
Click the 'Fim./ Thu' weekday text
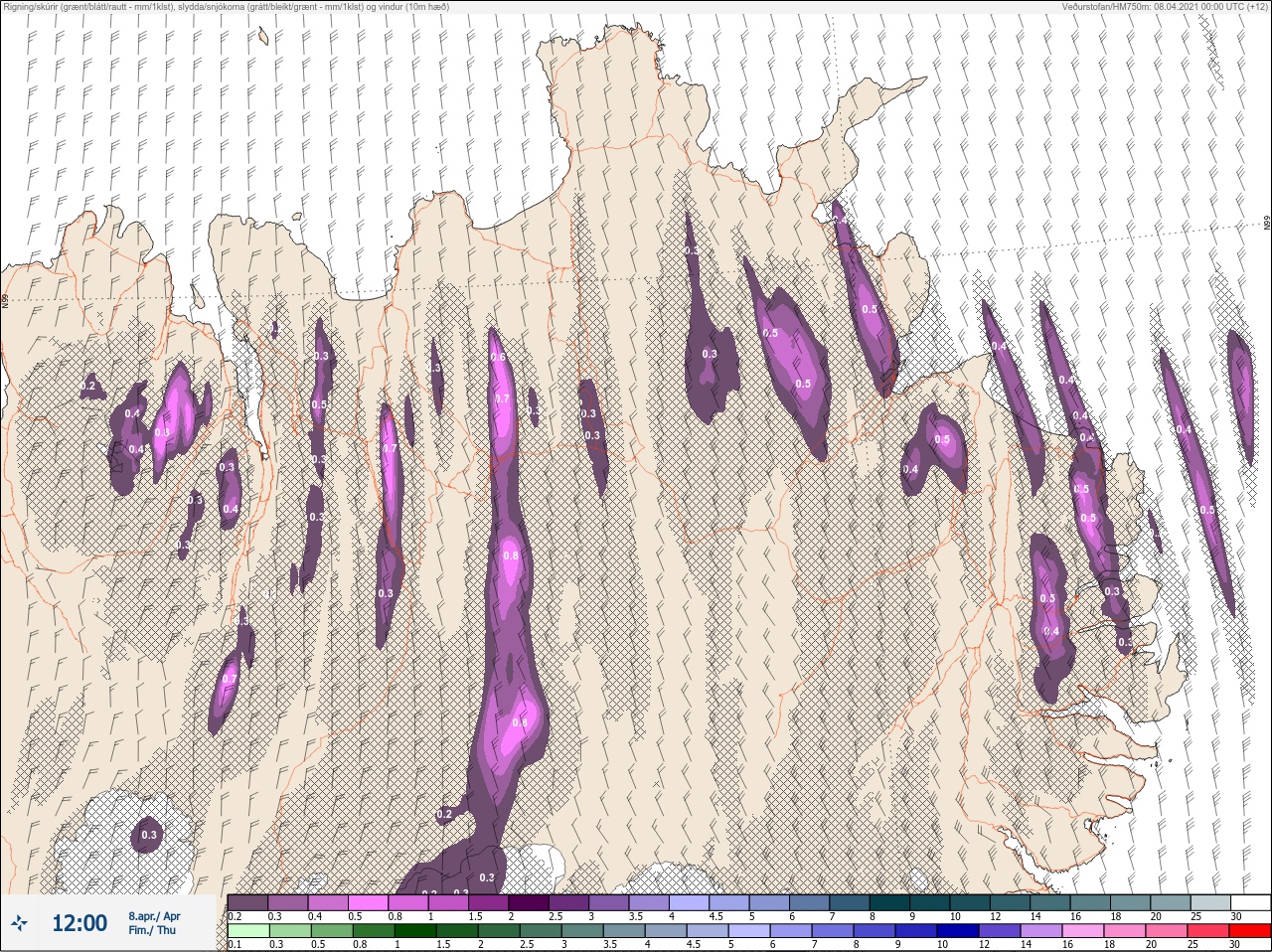click(152, 930)
